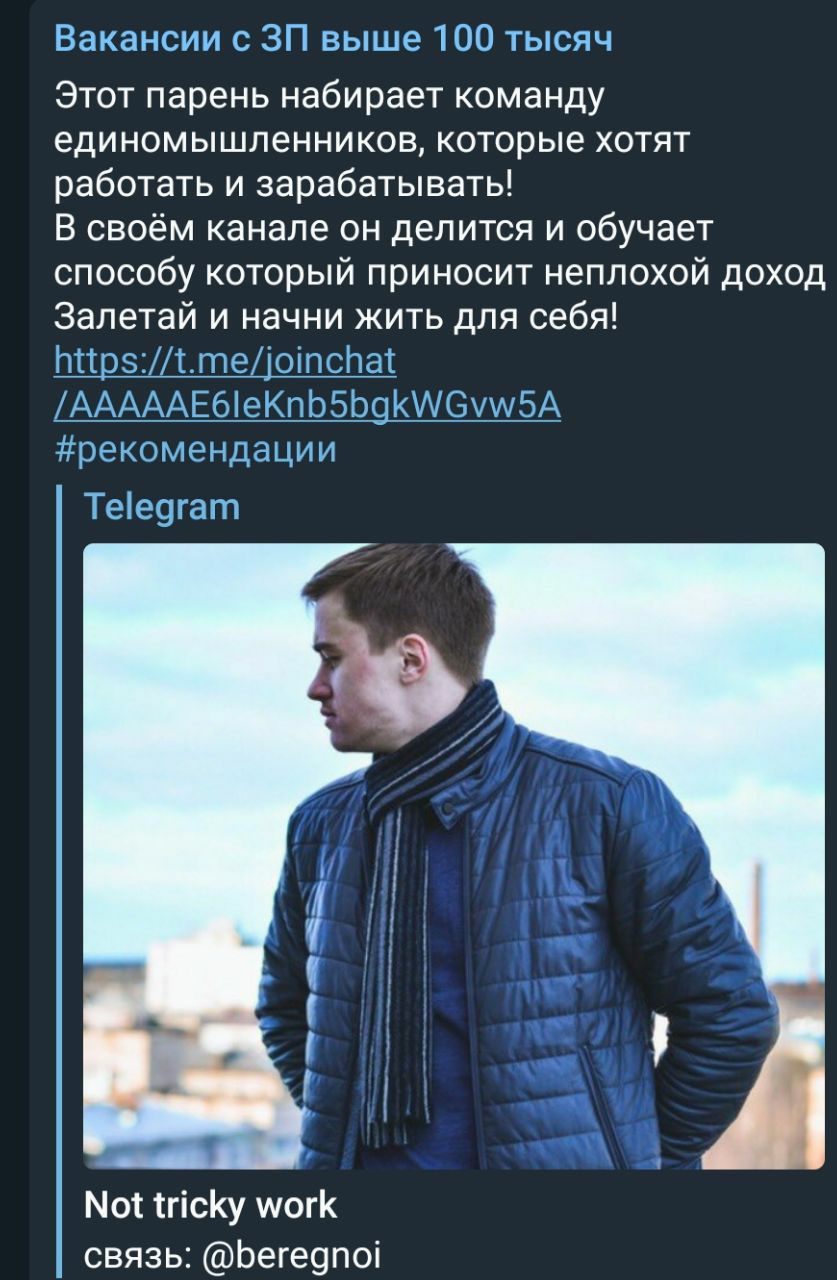Screen dimensions: 837x1280
Task: Open the channel name Вакансии с ЗП выше 100 тысяч
Action: [x=332, y=39]
